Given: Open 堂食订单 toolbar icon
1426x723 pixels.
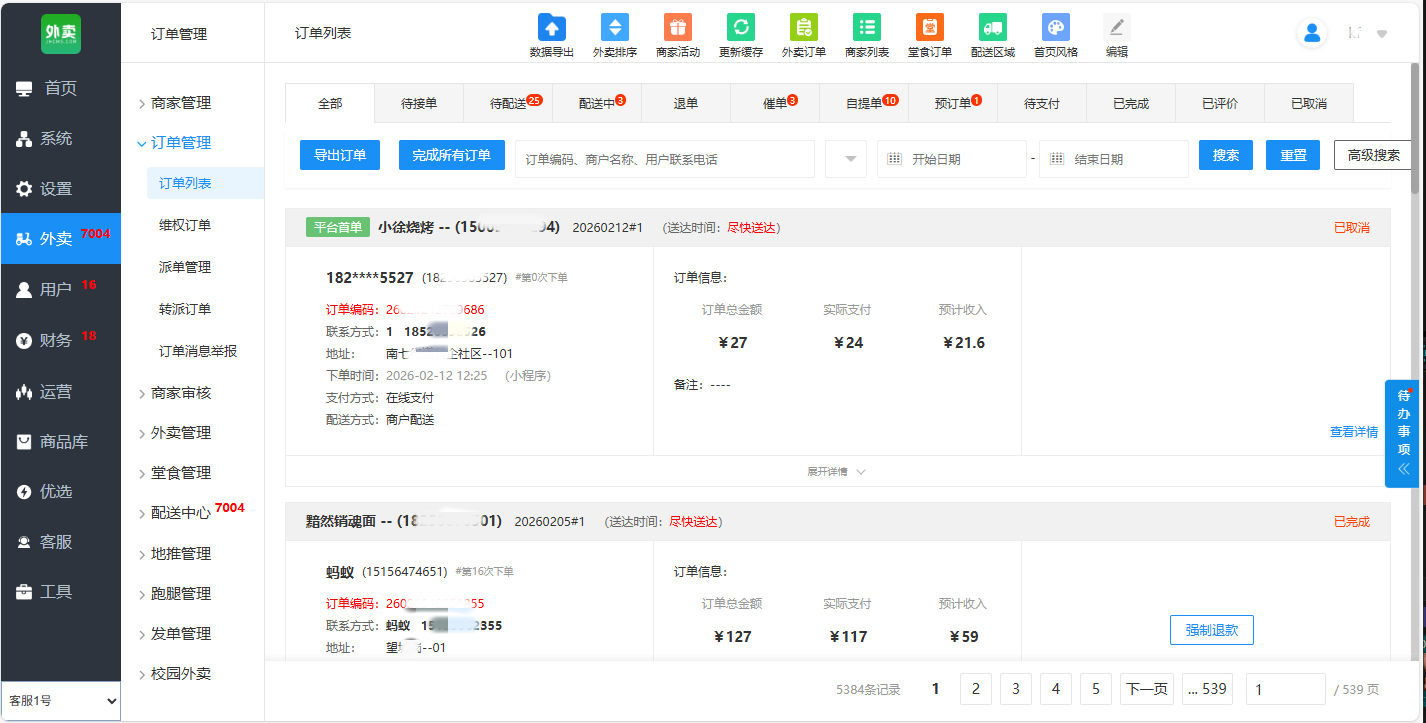Looking at the screenshot, I should [930, 28].
